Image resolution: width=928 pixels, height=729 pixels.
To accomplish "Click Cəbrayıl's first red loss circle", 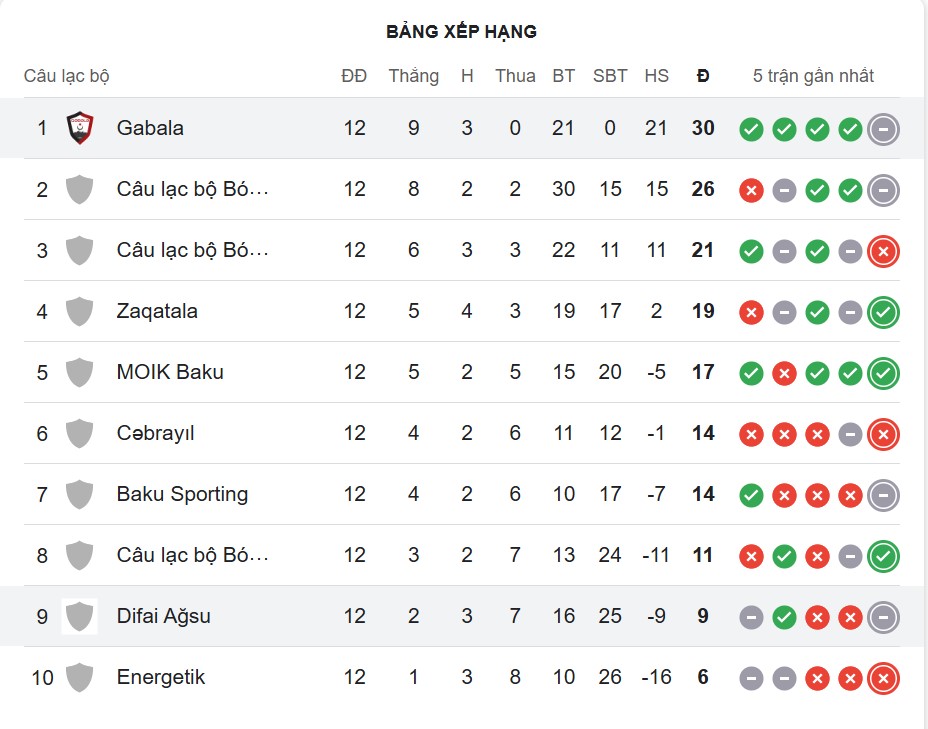I will 751,433.
